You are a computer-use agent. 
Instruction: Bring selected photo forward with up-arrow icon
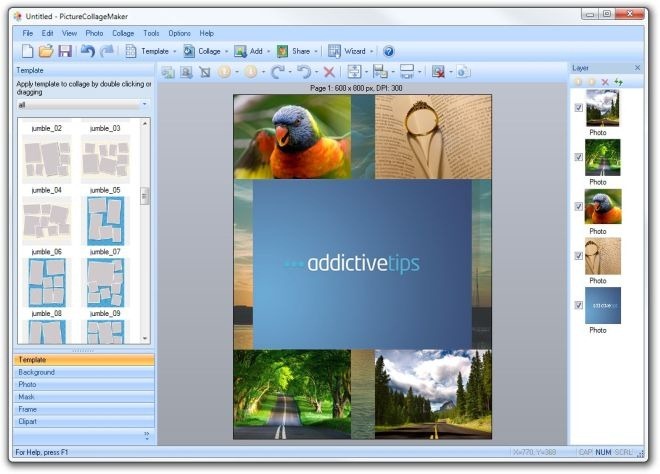coord(225,72)
